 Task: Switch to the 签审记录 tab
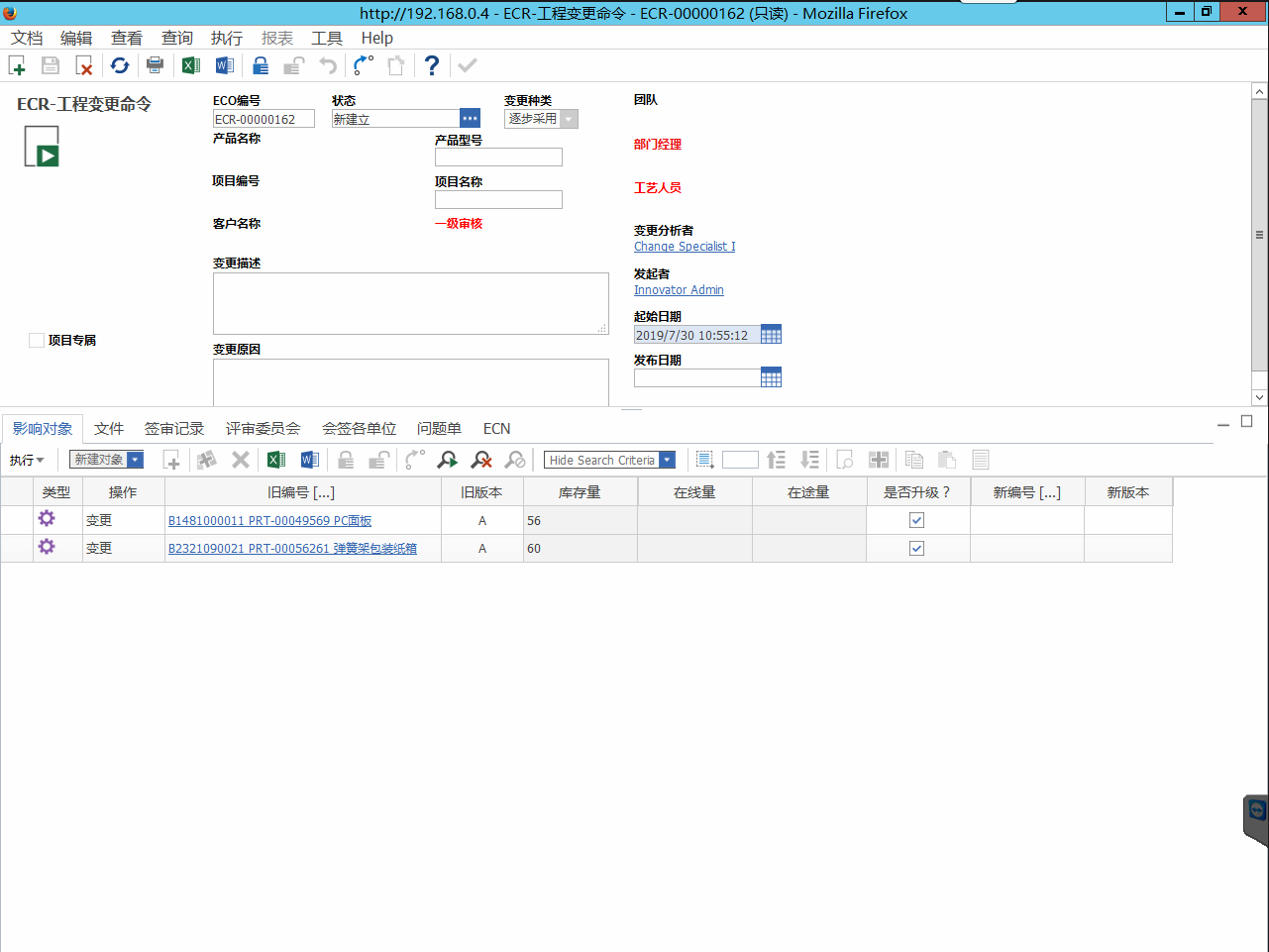[x=174, y=429]
